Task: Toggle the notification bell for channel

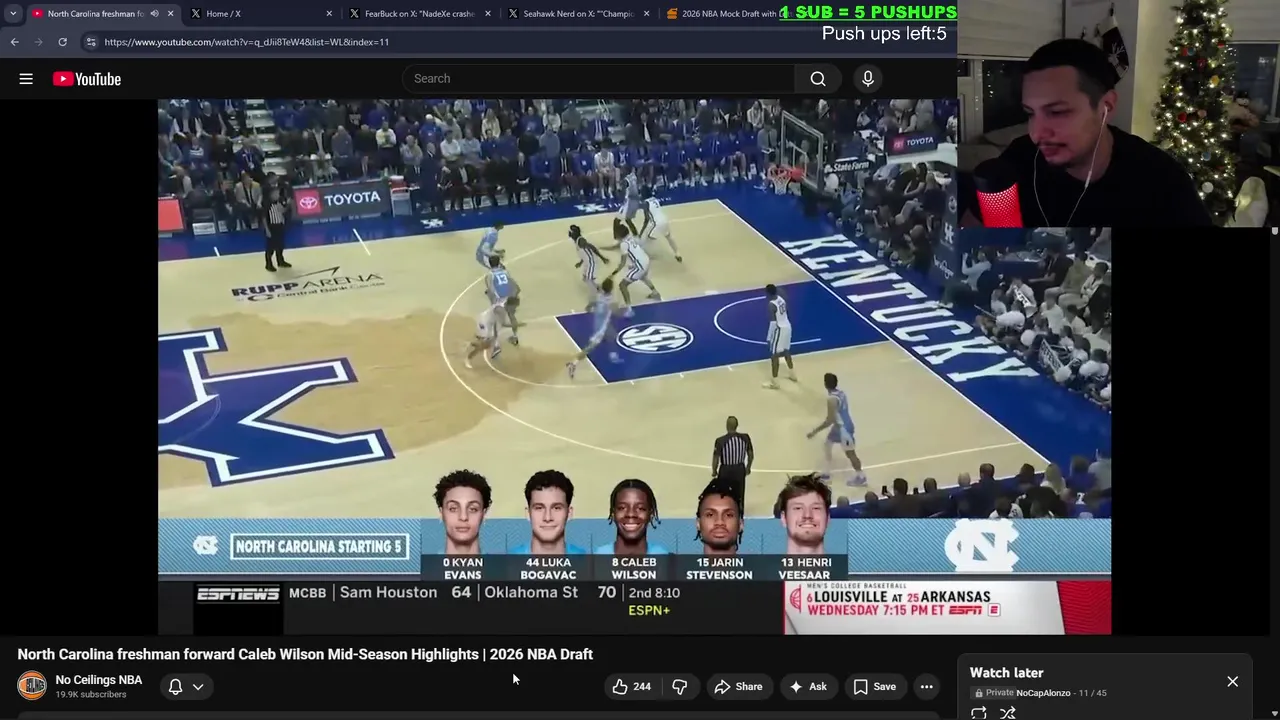Action: tap(175, 687)
